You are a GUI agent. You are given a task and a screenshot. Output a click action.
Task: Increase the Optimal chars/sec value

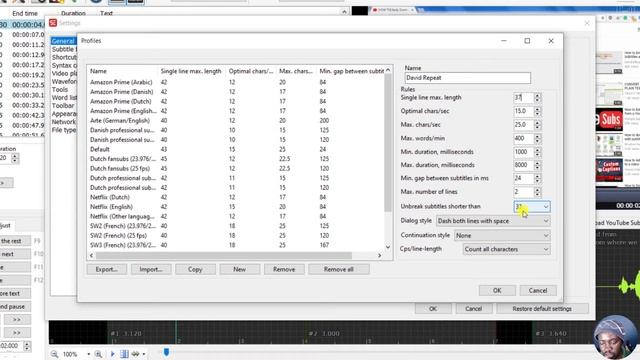[537, 109]
